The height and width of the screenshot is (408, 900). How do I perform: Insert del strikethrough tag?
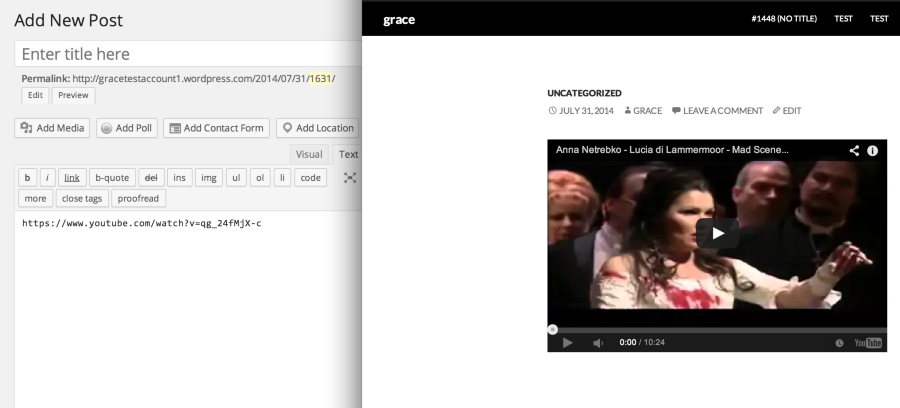tap(151, 177)
